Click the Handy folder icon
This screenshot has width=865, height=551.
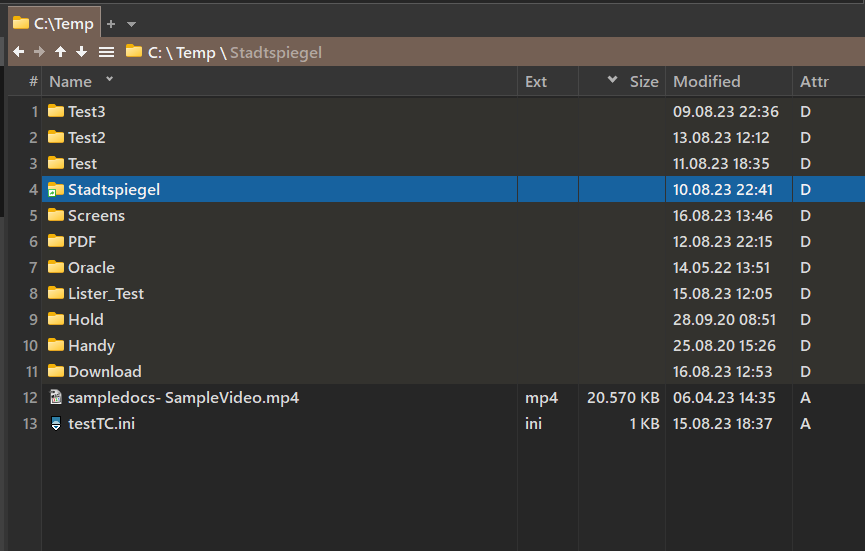click(x=56, y=345)
